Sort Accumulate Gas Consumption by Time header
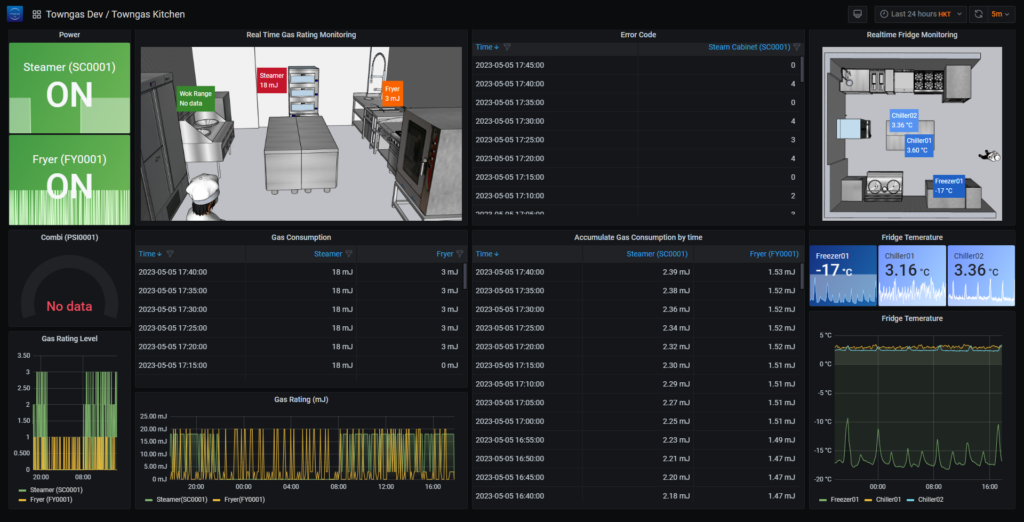Viewport: 1024px width, 522px height. tap(485, 254)
